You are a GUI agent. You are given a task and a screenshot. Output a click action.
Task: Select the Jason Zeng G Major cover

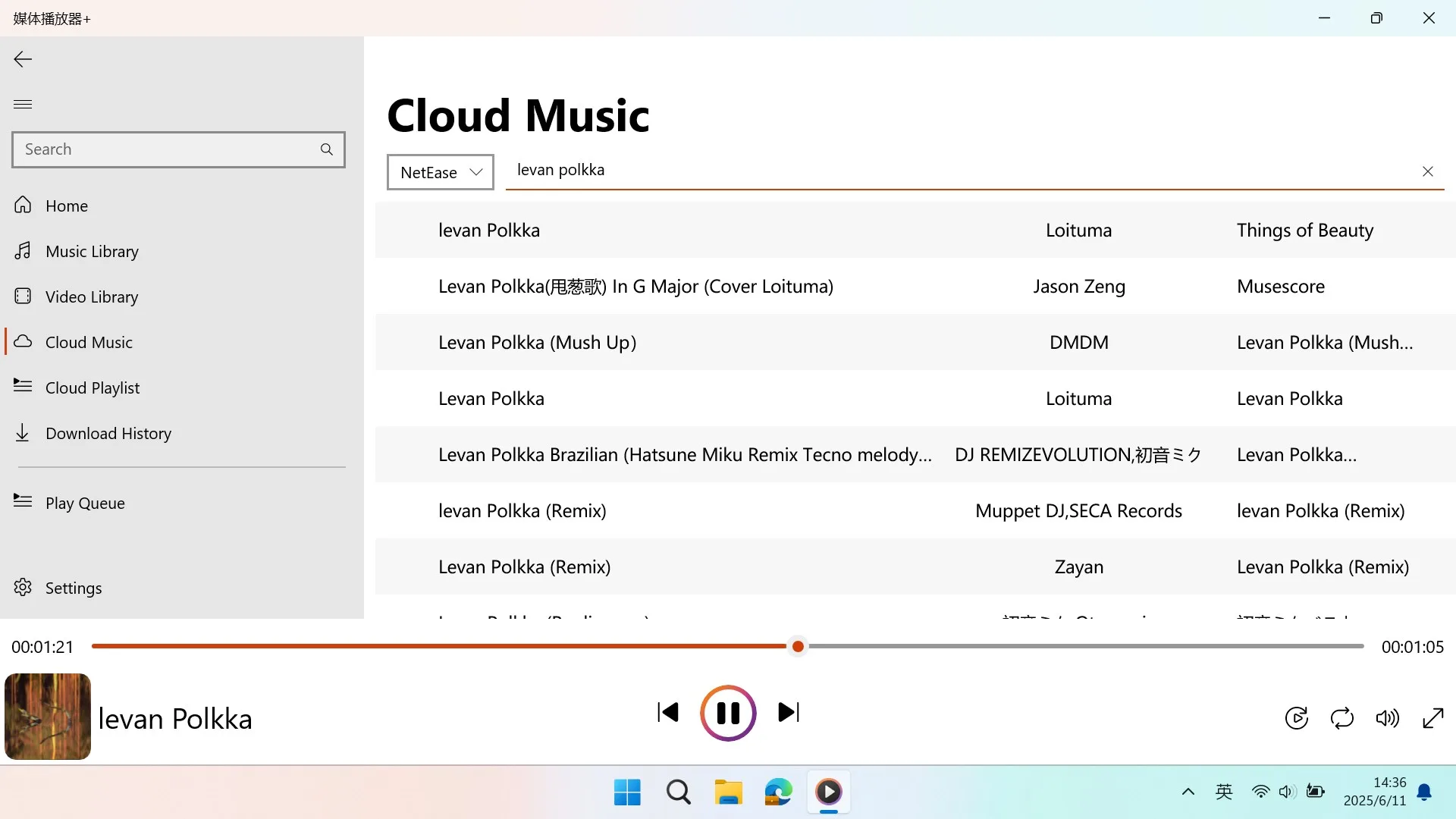pyautogui.click(x=915, y=286)
